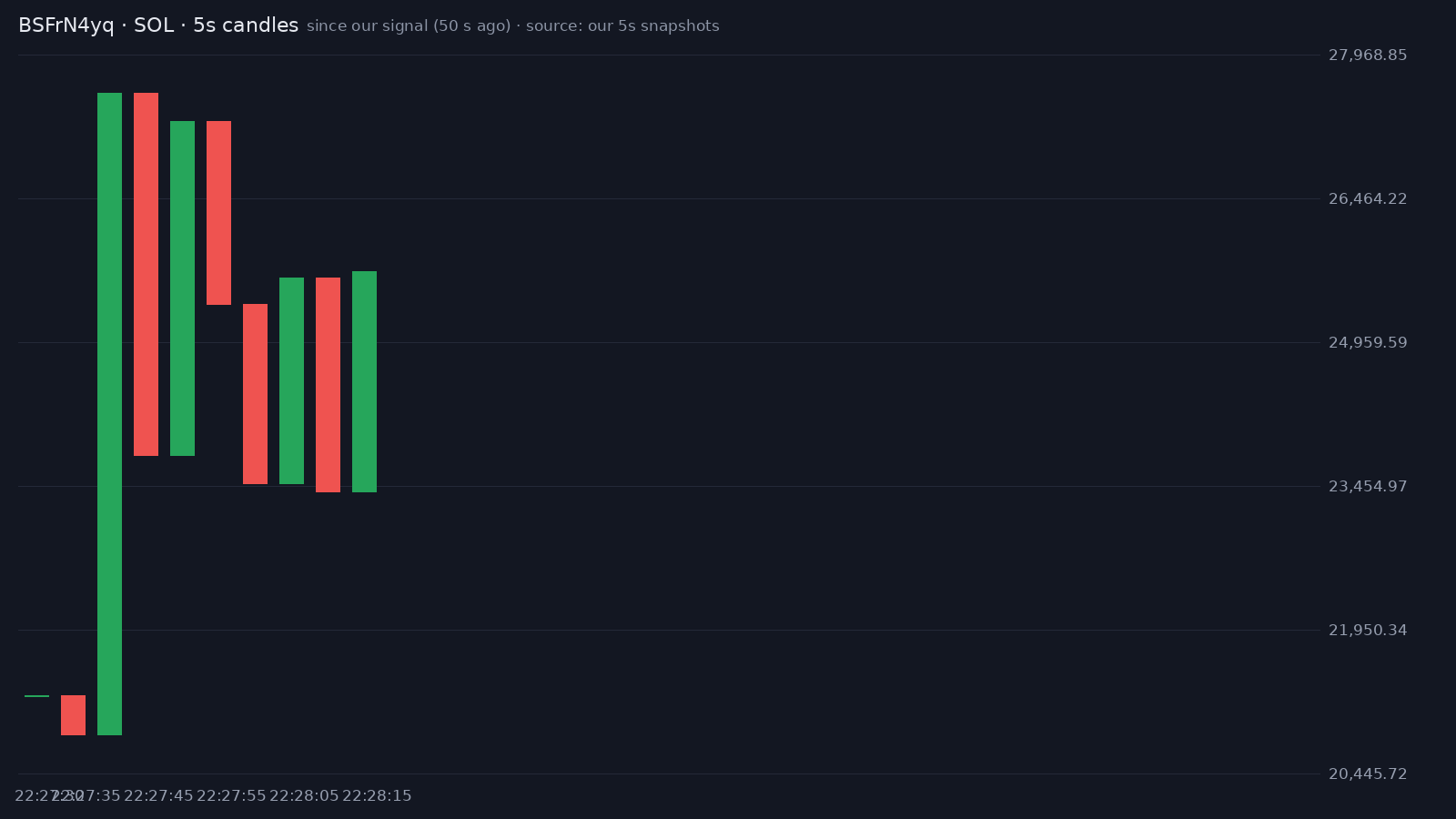Click the 22:28:05 time axis label
This screenshot has height=819, width=1456.
(x=304, y=796)
